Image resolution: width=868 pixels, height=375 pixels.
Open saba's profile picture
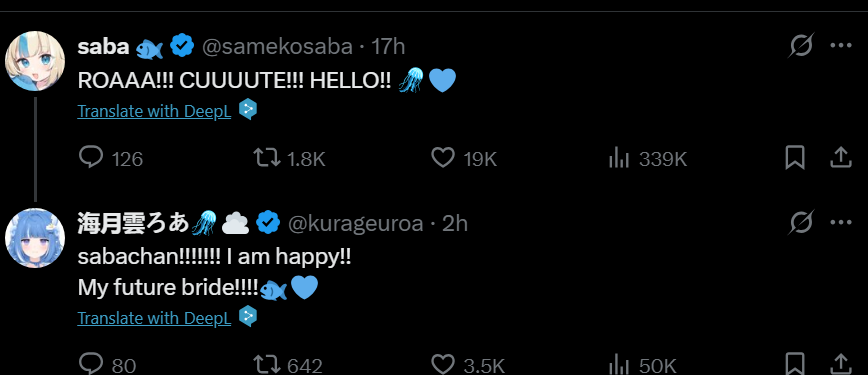[35, 61]
